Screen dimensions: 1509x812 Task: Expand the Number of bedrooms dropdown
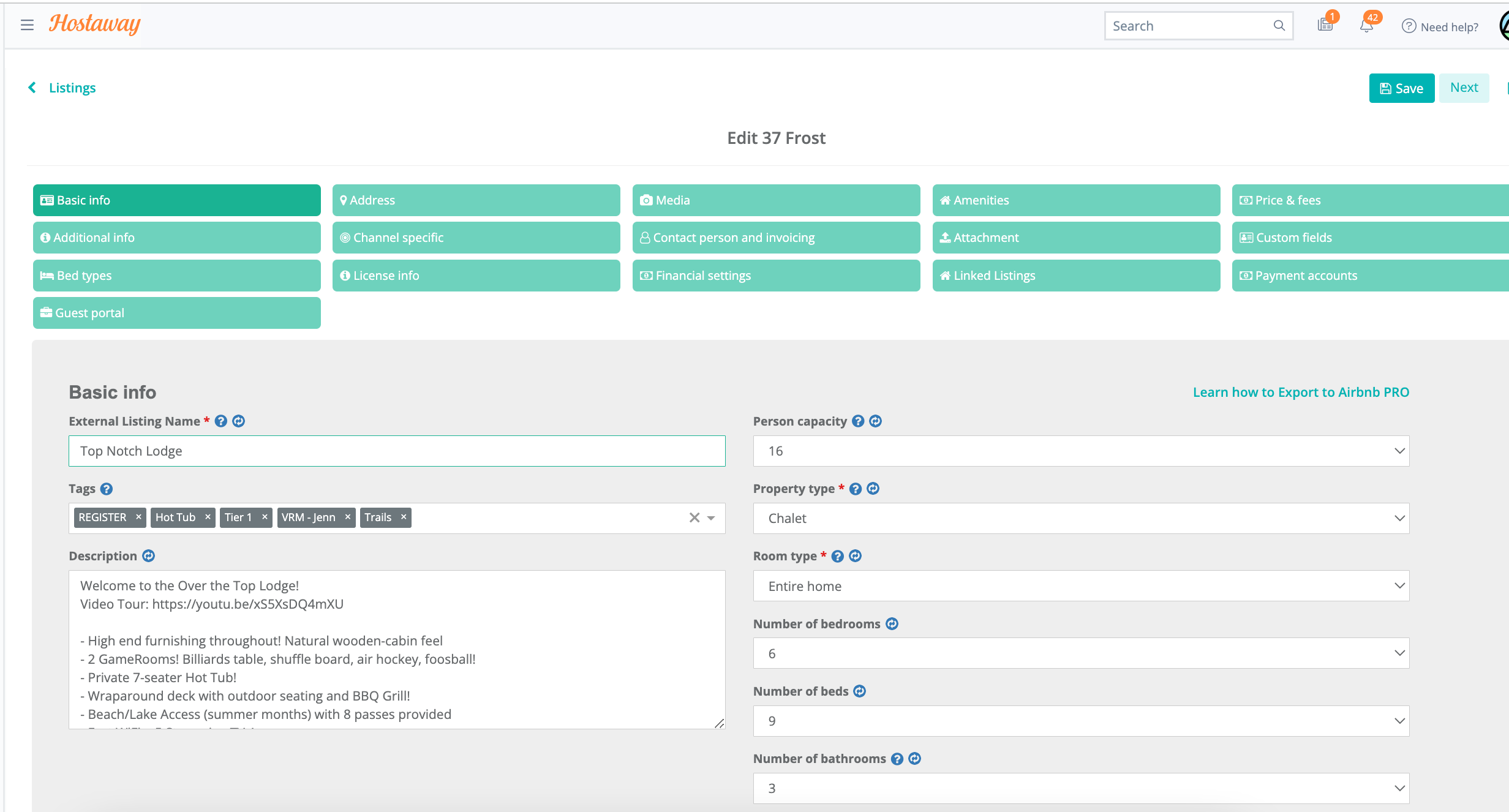(1081, 653)
